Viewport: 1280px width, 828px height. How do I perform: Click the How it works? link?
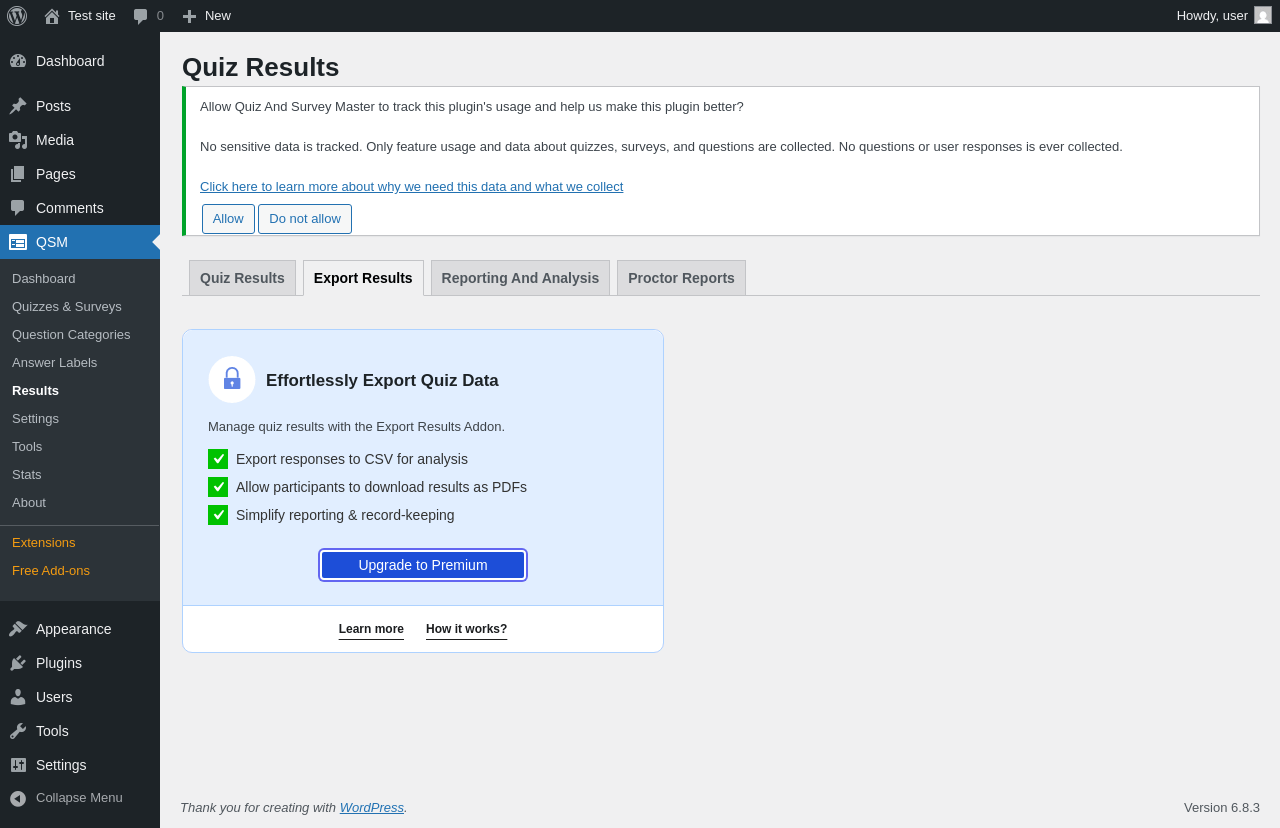coord(466,630)
